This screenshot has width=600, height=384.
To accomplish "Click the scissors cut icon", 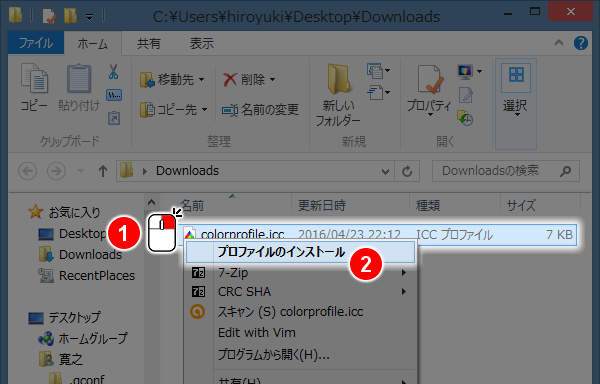I will point(113,72).
